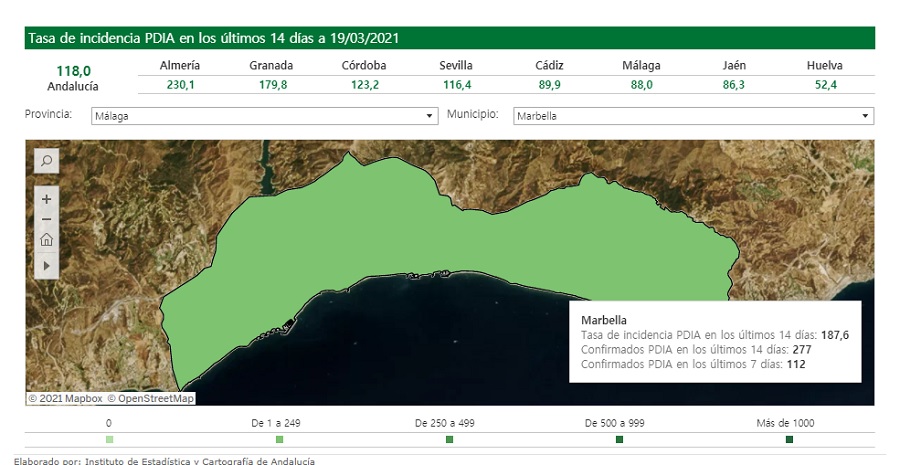Click Huelva incidence value 52,4
The image size is (900, 465).
825,85
